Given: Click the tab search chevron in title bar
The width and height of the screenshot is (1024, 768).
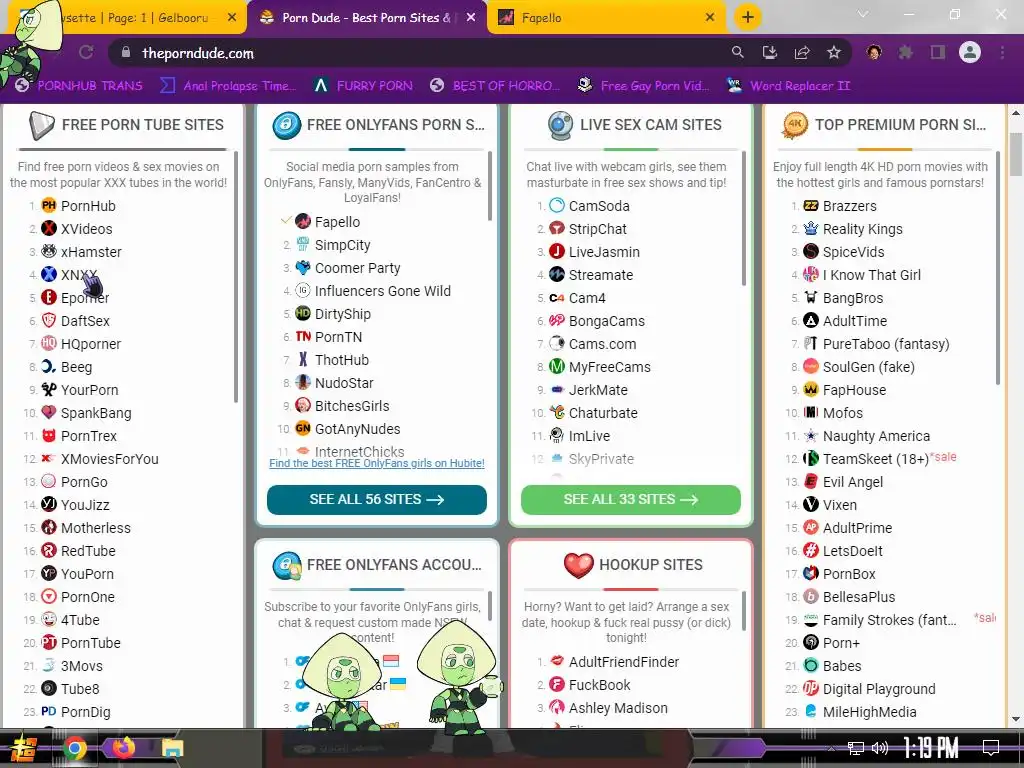Looking at the screenshot, I should (863, 14).
